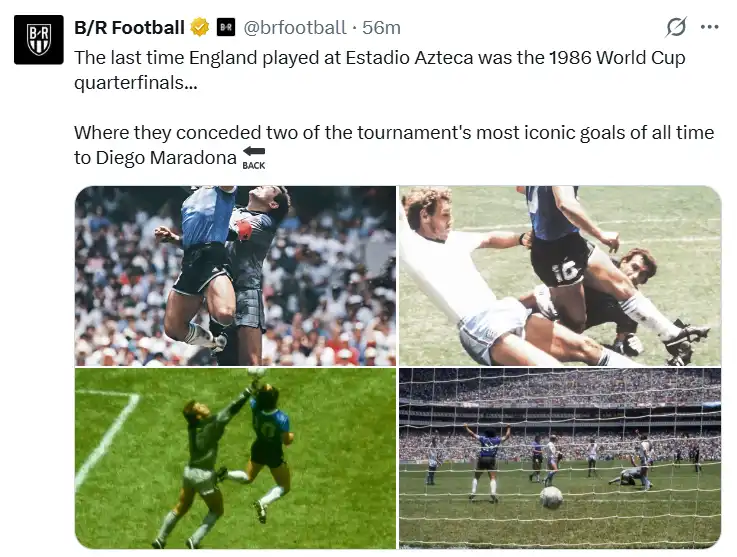Click the BACK arrow emoji in tweet
The height and width of the screenshot is (557, 737).
point(254,158)
